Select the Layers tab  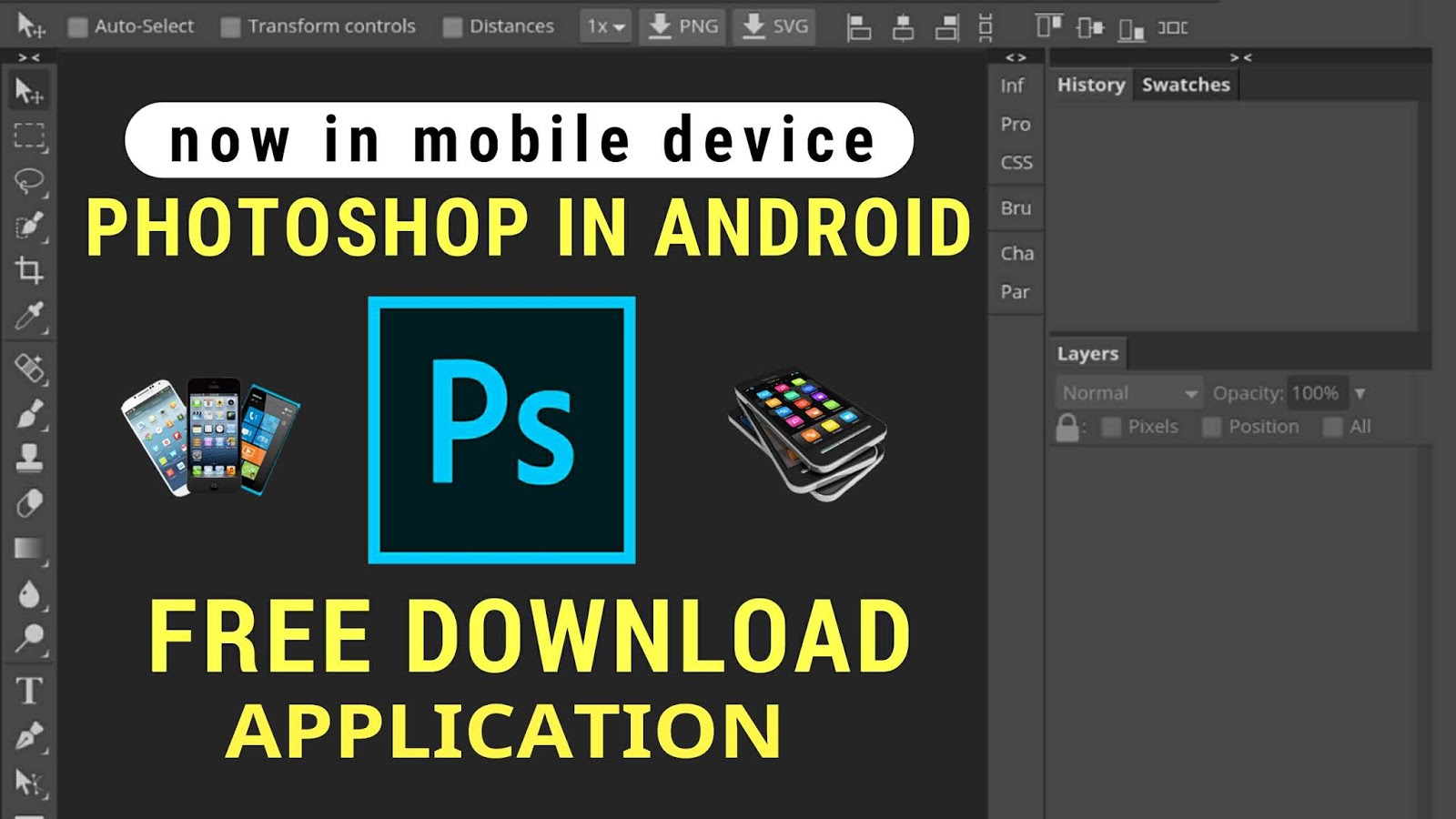pyautogui.click(x=1087, y=353)
